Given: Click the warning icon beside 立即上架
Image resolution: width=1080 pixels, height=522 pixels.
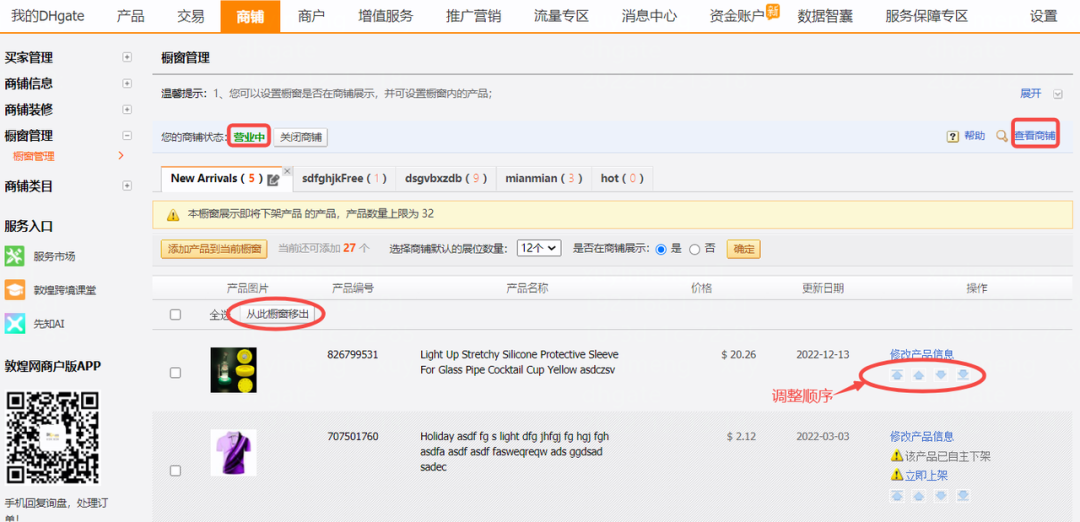Looking at the screenshot, I should point(896,475).
